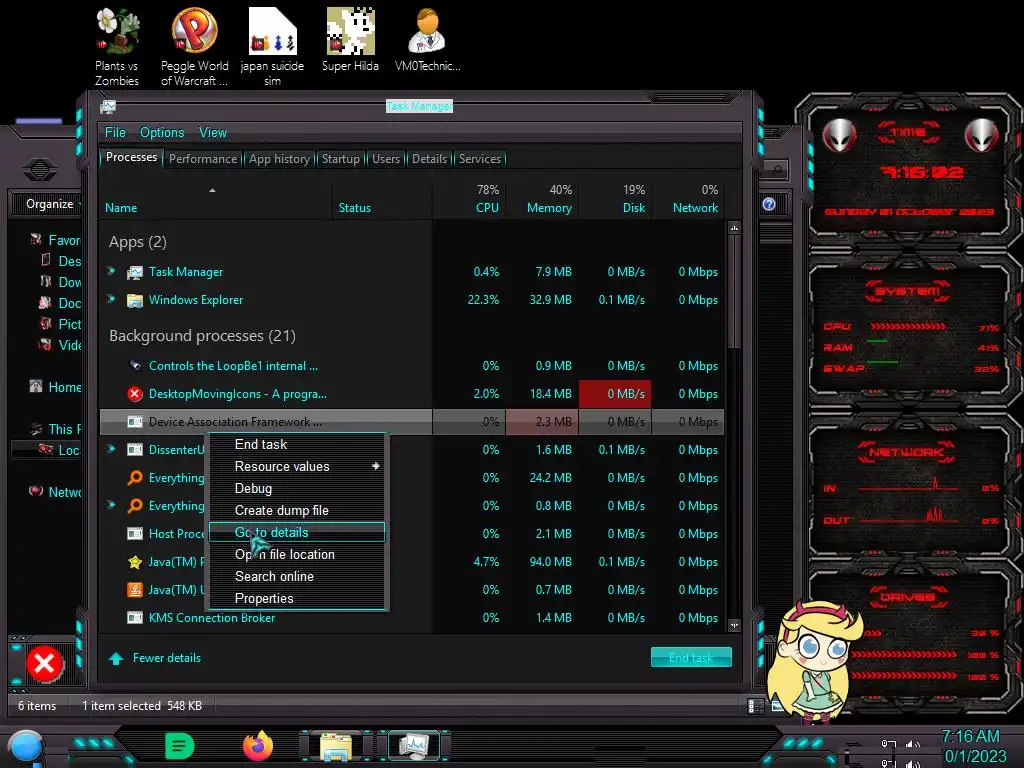Sort by the Disk column header
Screen dimensions: 1024x768
[615, 199]
